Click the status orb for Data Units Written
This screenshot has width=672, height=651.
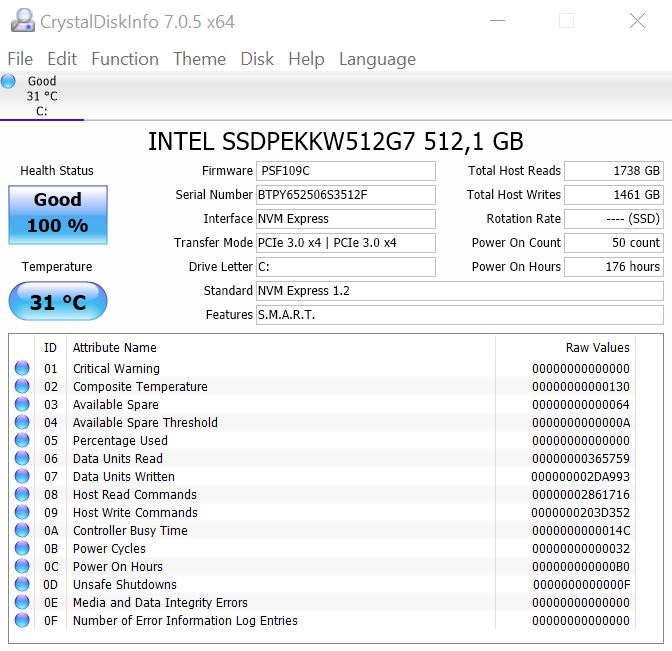click(22, 477)
